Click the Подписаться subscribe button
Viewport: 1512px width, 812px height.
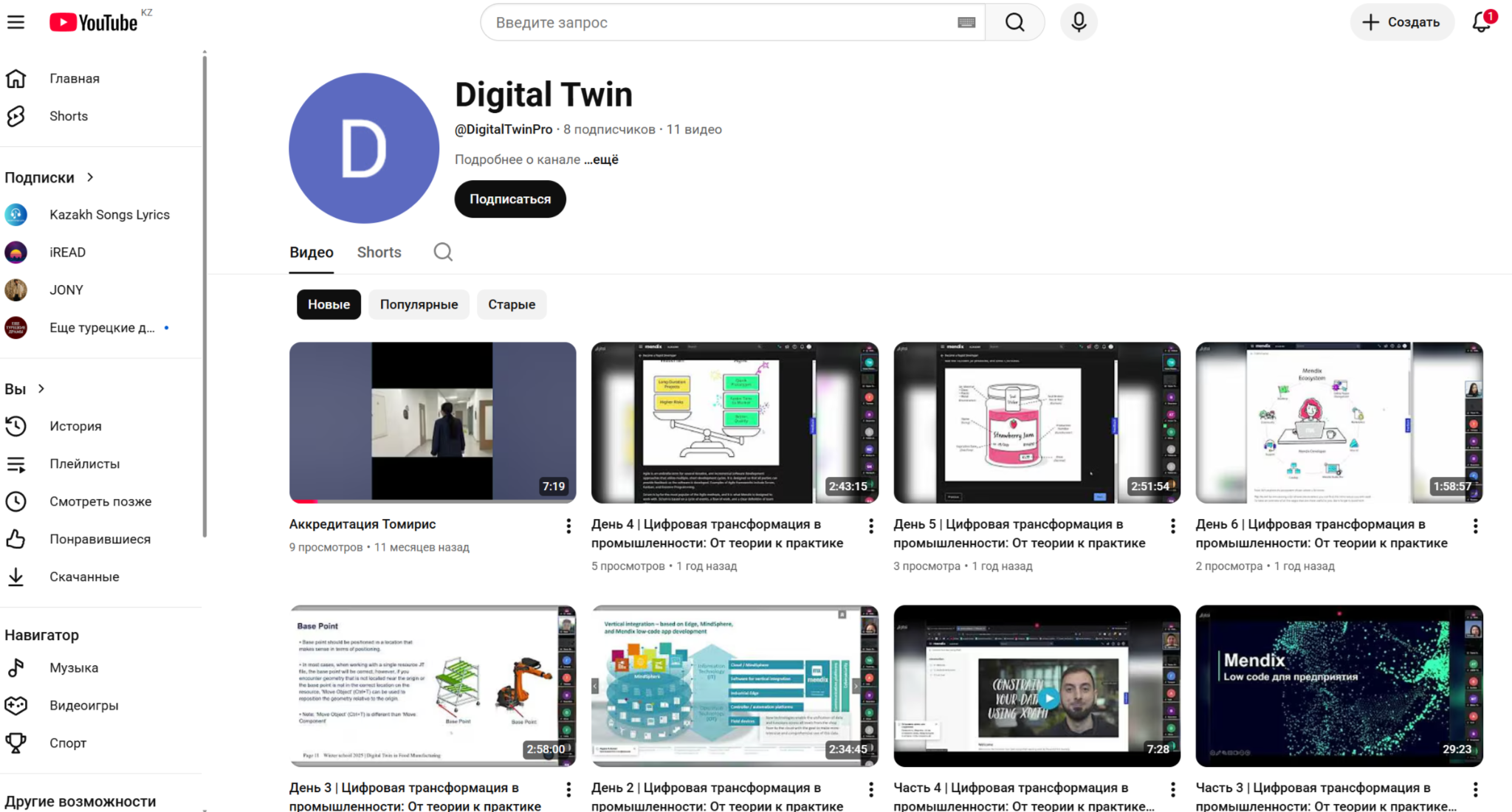510,199
